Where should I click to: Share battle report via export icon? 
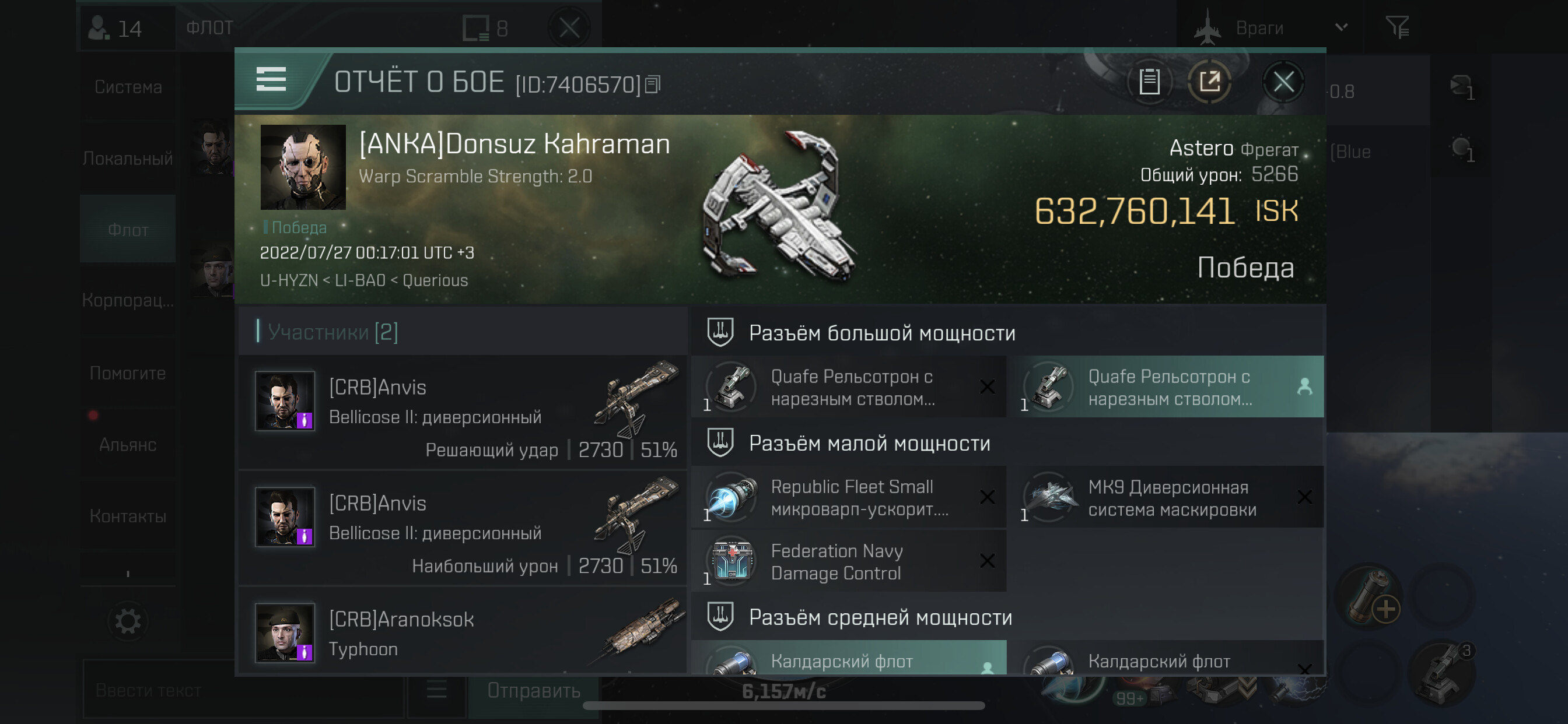[1209, 82]
